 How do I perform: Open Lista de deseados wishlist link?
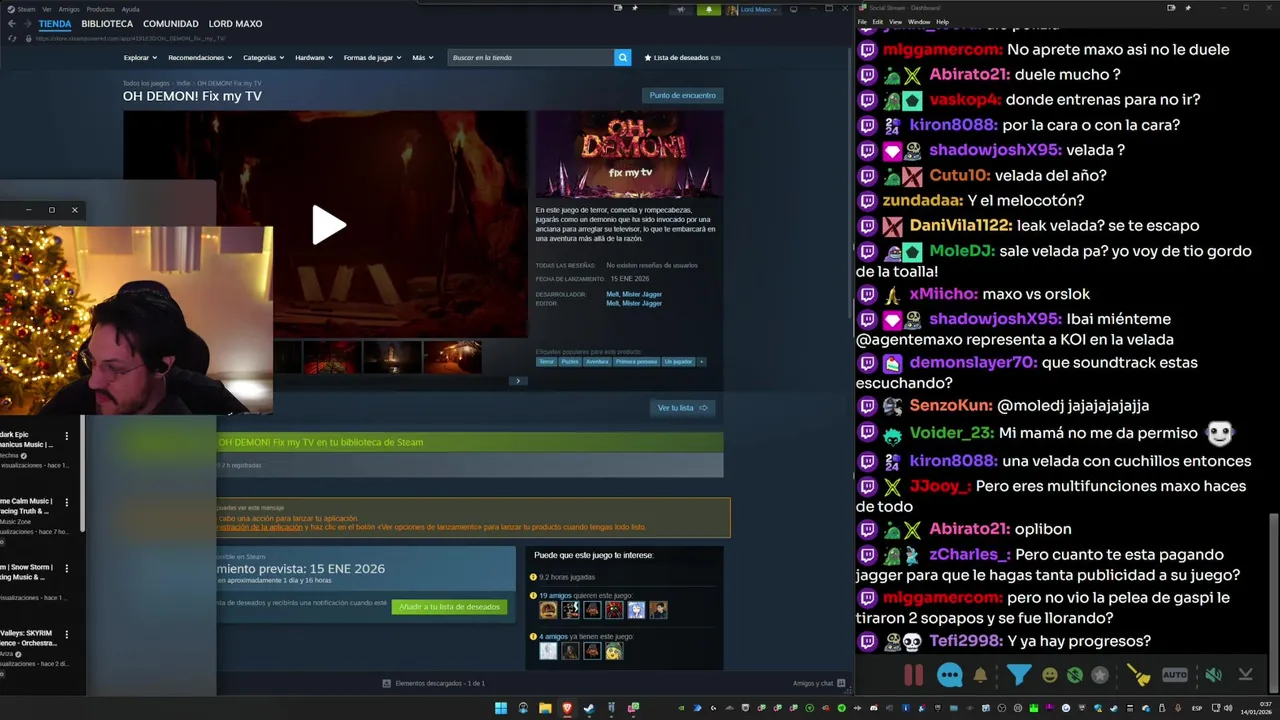click(x=682, y=58)
